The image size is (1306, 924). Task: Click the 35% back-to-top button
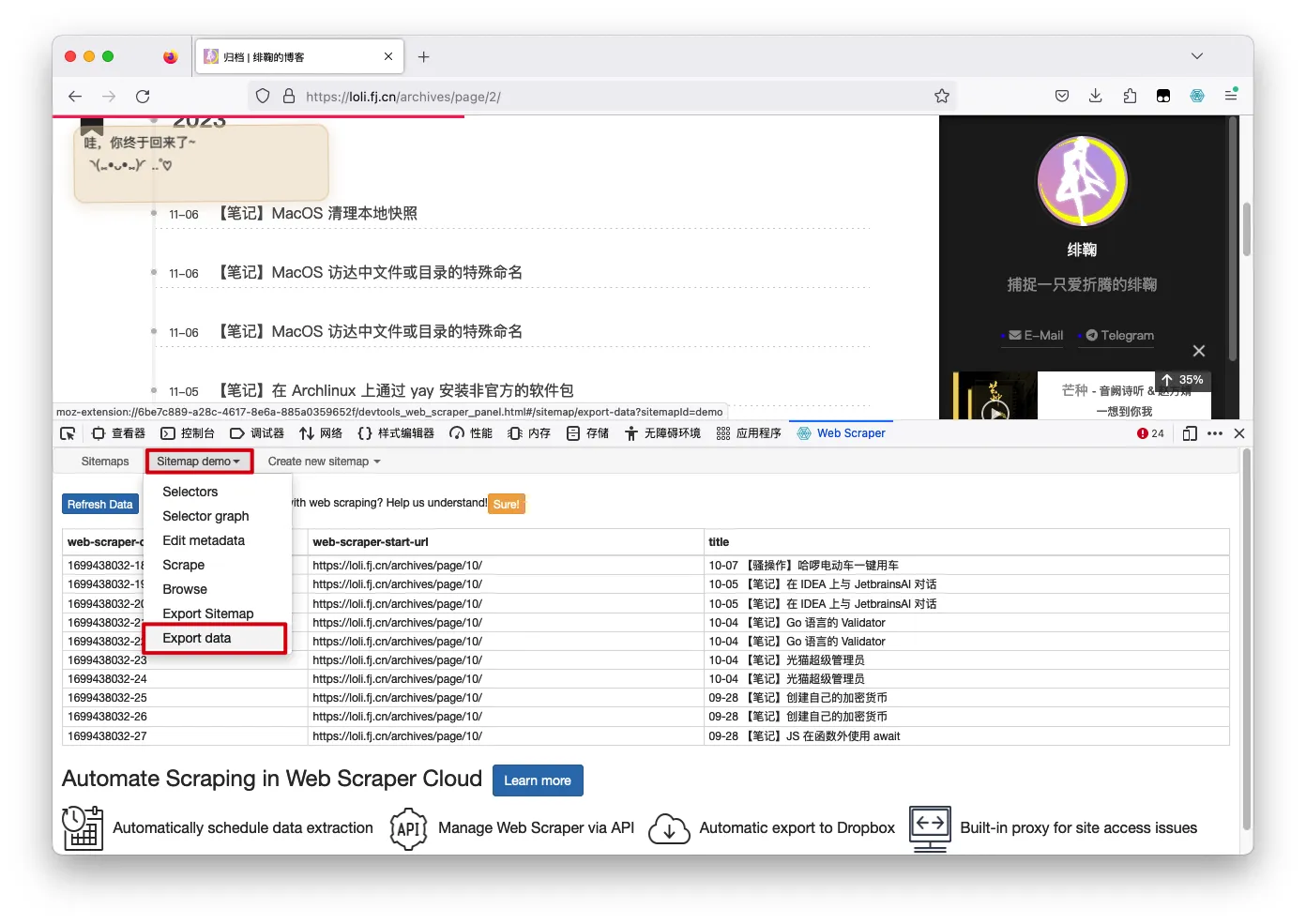[1182, 380]
